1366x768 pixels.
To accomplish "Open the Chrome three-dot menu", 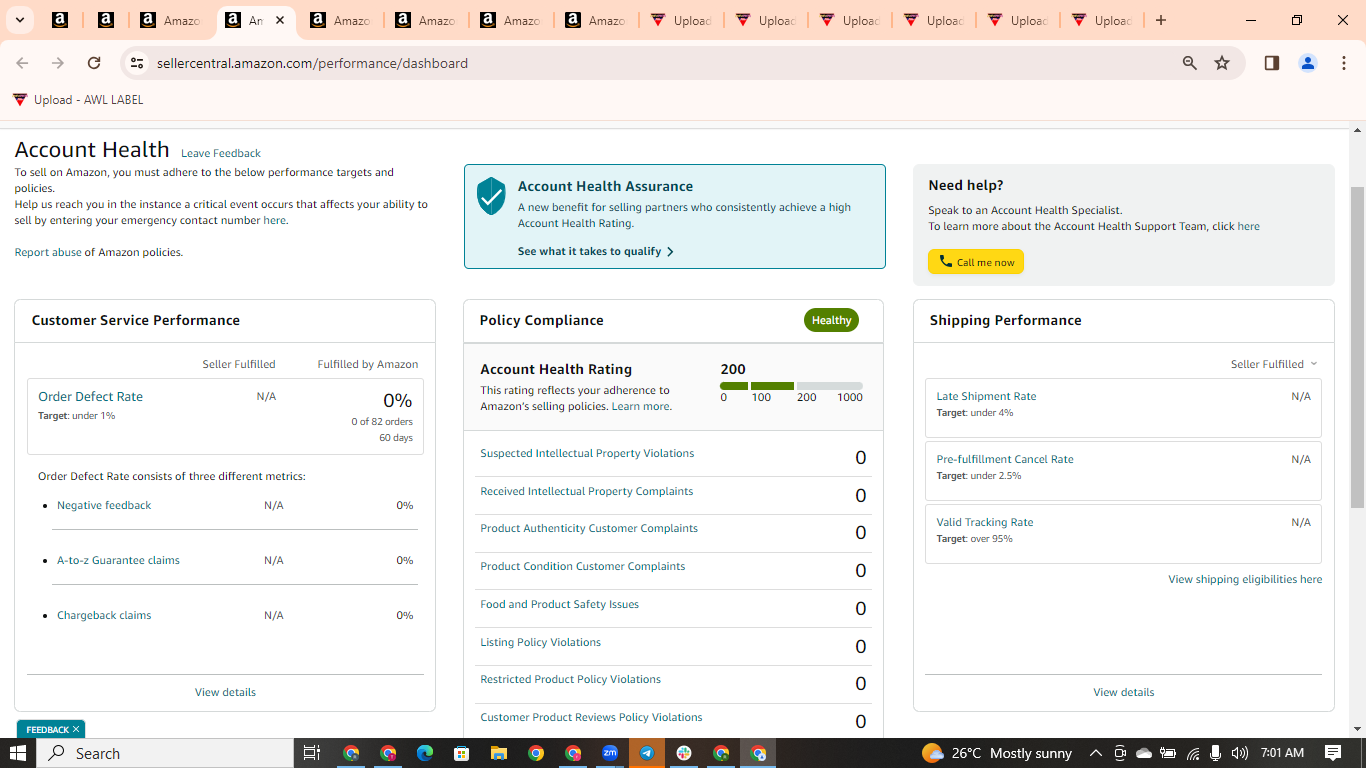I will point(1344,63).
